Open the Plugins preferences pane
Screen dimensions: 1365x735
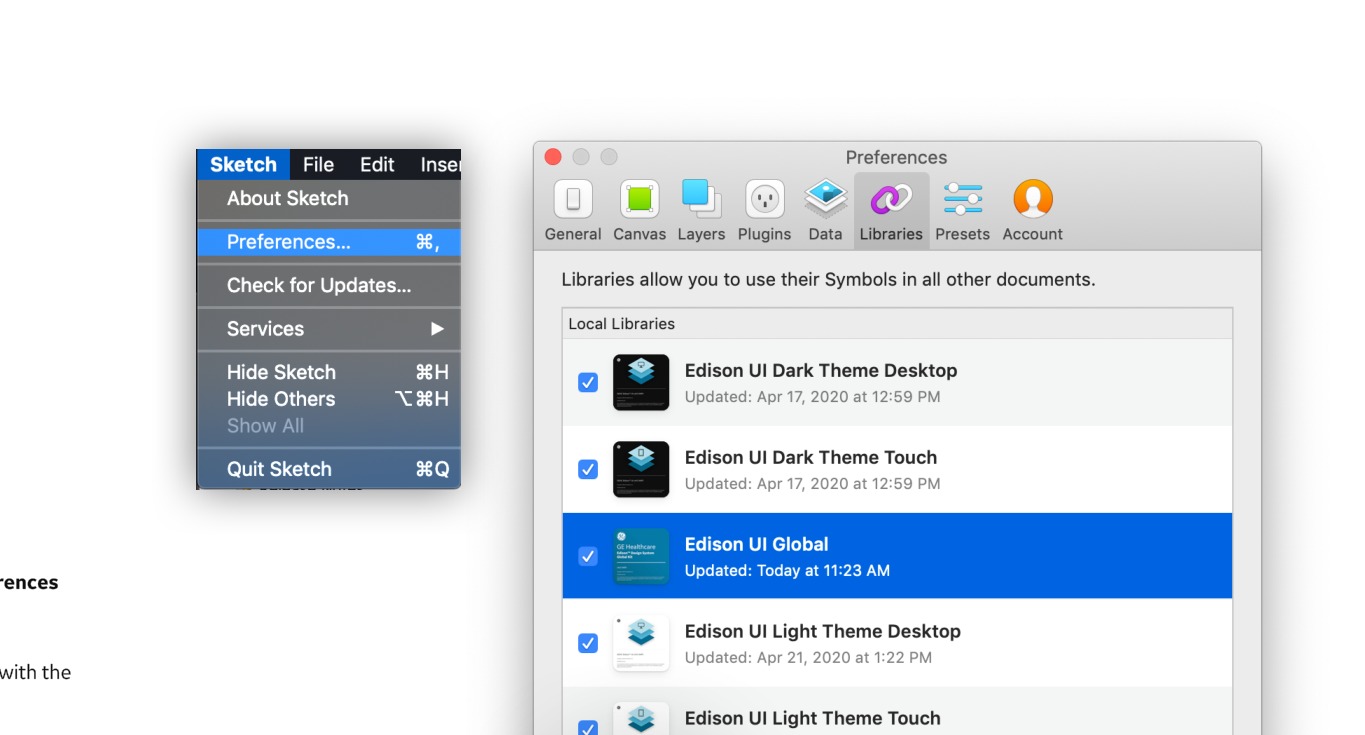pyautogui.click(x=764, y=211)
